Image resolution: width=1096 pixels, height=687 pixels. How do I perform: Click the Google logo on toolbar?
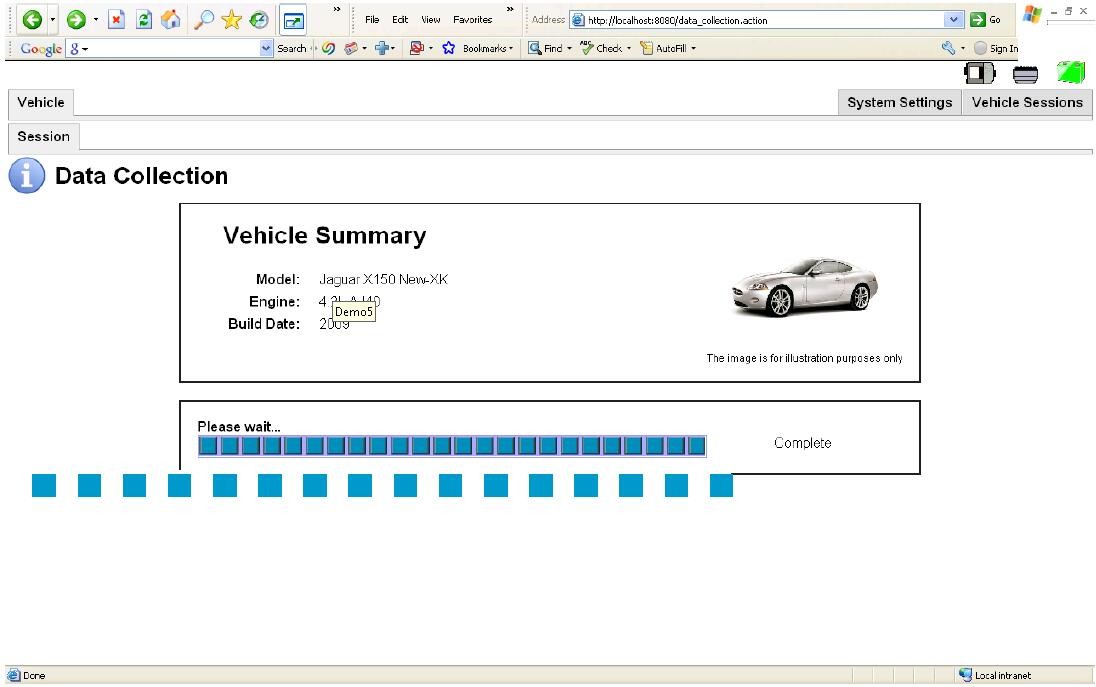point(41,48)
